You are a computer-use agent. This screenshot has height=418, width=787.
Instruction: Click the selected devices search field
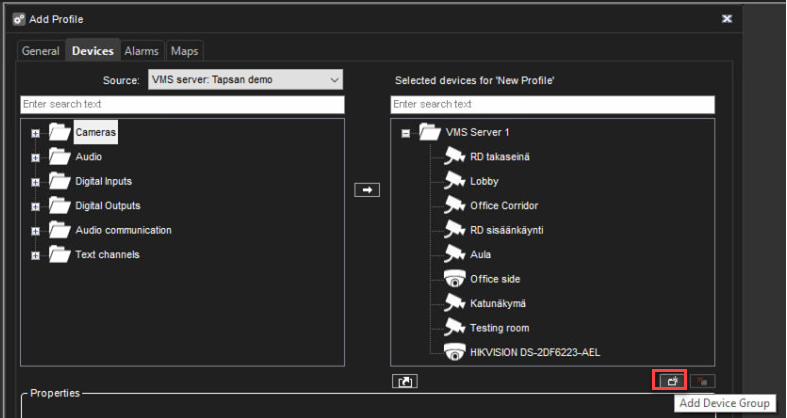click(552, 105)
